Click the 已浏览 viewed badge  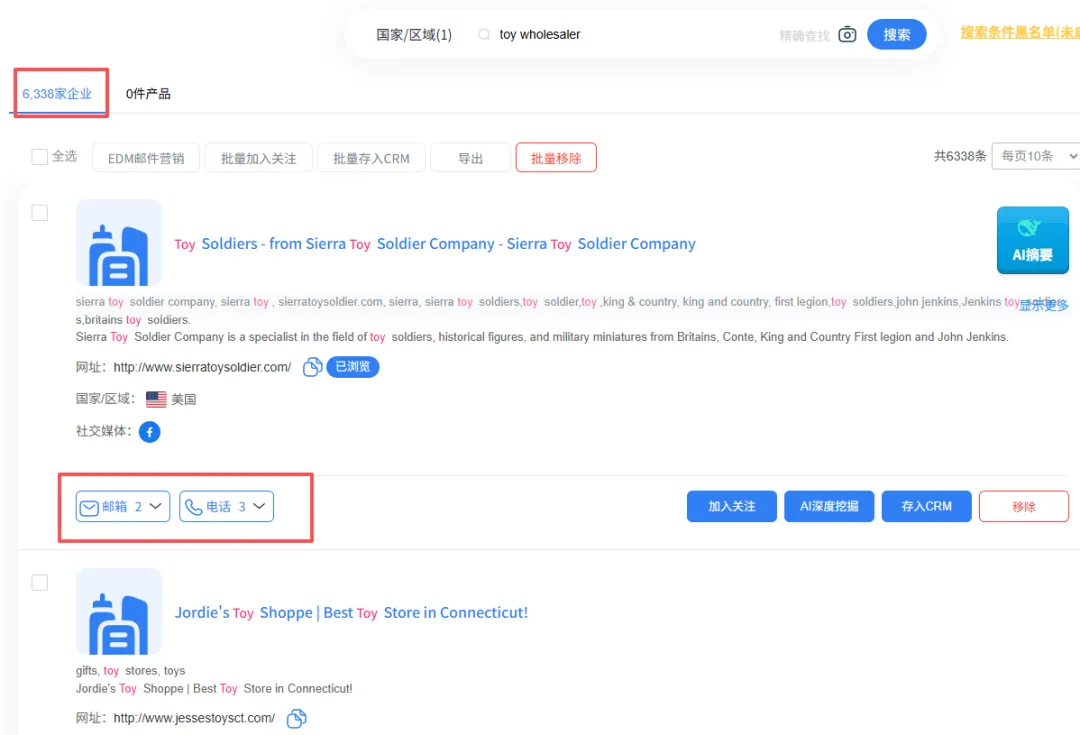click(x=353, y=366)
